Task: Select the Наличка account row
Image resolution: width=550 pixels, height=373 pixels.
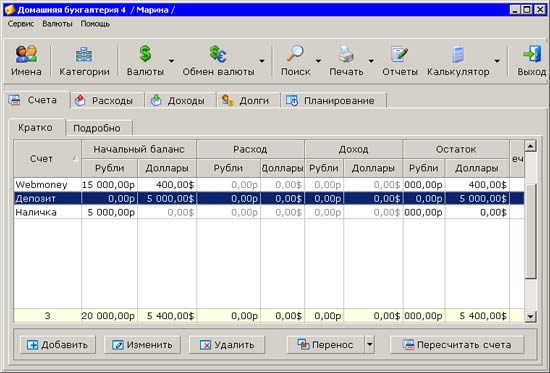Action: coord(269,212)
